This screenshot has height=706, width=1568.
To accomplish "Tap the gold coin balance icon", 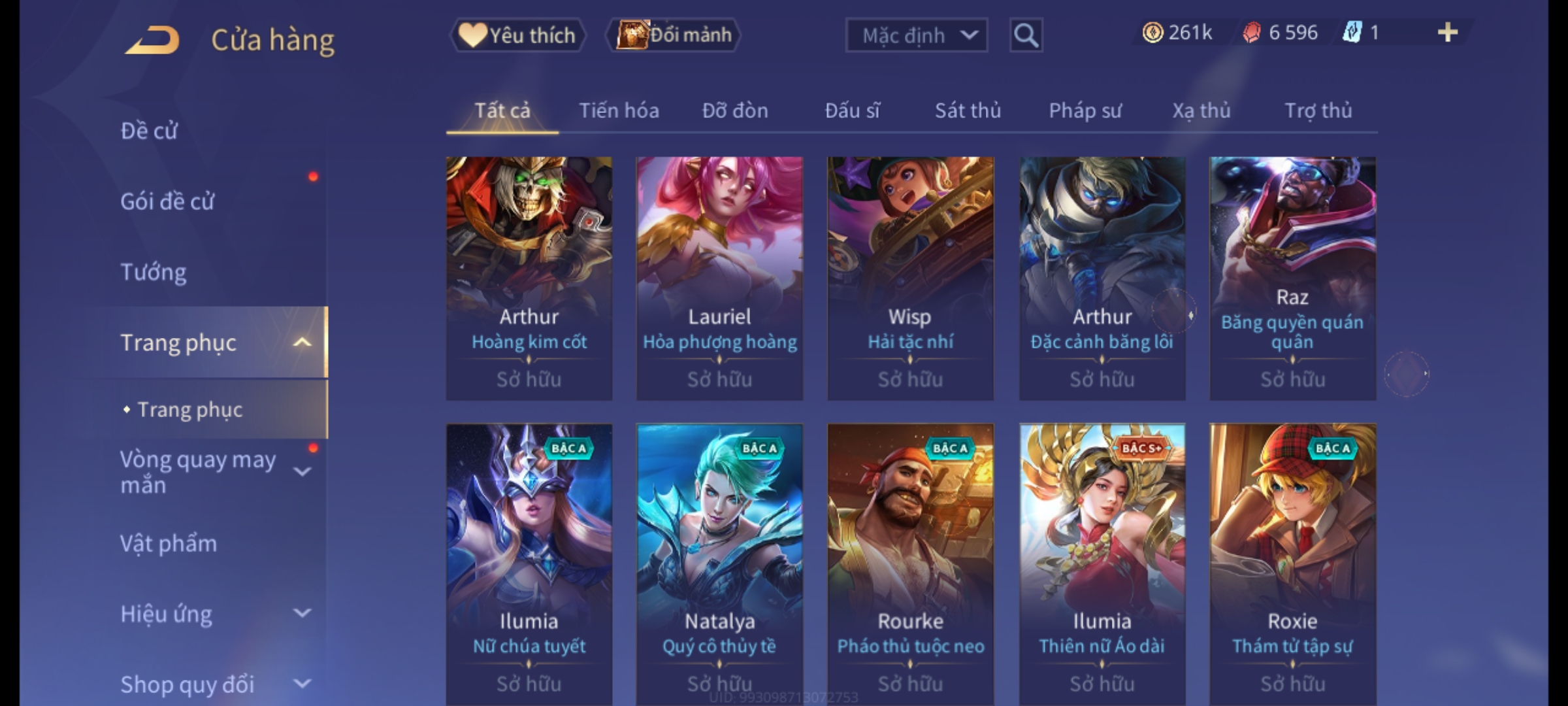I will (1152, 32).
